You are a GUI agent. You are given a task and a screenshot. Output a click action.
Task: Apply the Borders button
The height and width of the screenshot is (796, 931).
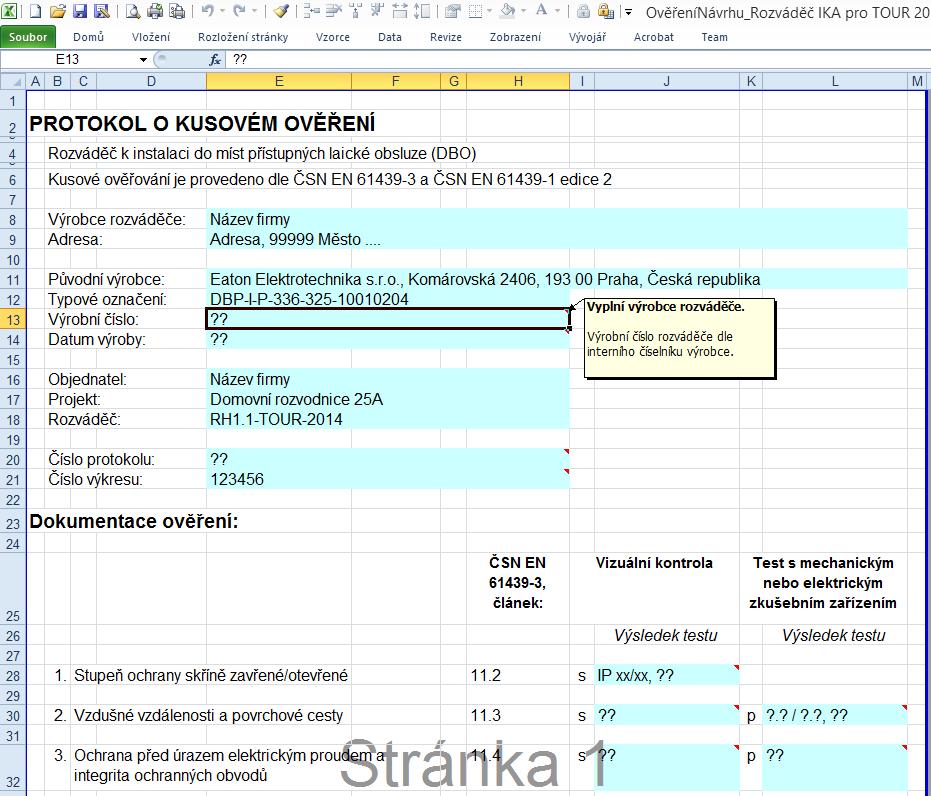[x=476, y=11]
